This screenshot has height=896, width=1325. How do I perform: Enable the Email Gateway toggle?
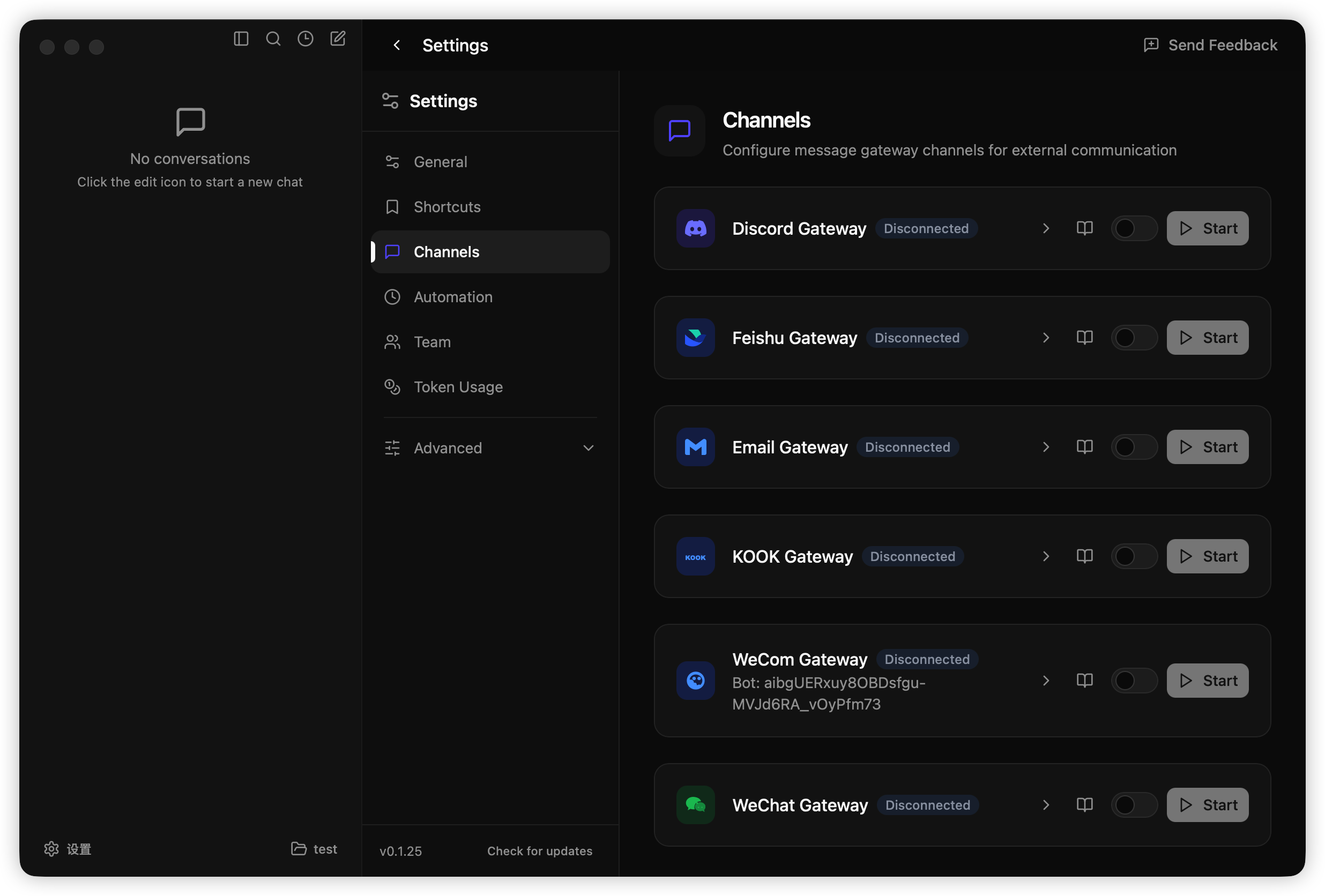click(1134, 447)
